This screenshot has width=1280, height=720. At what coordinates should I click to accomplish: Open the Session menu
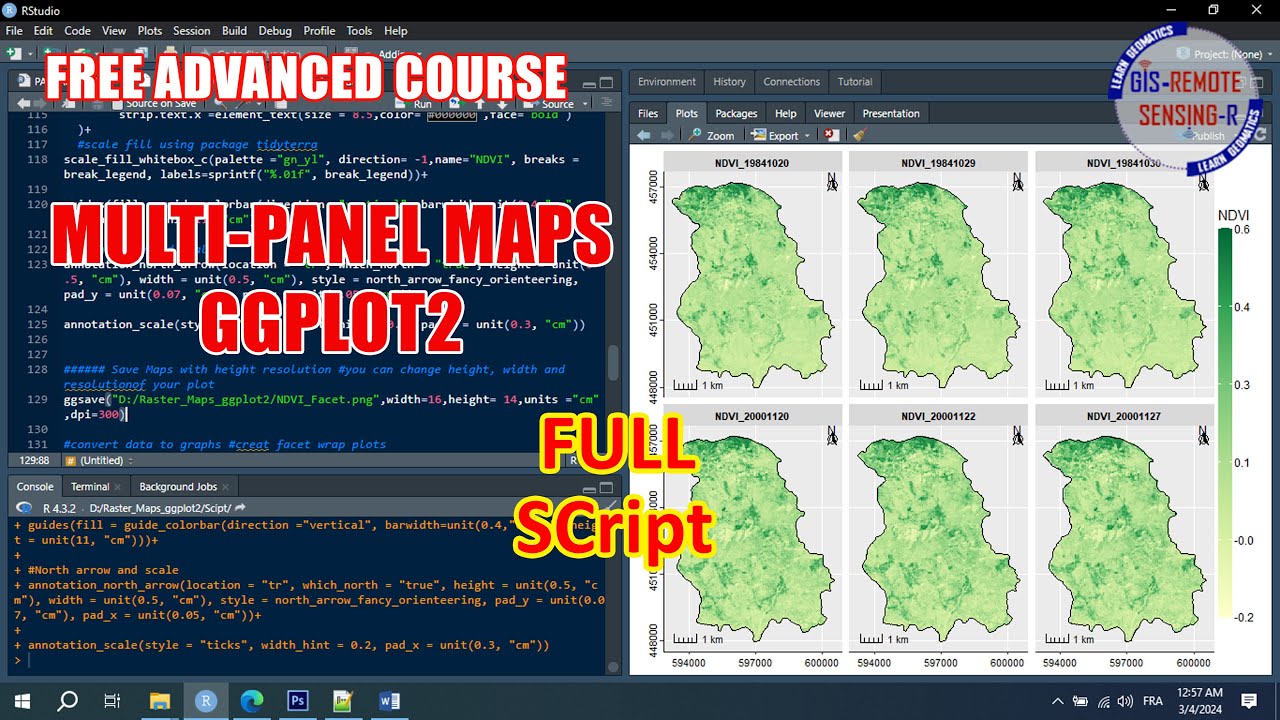click(192, 31)
